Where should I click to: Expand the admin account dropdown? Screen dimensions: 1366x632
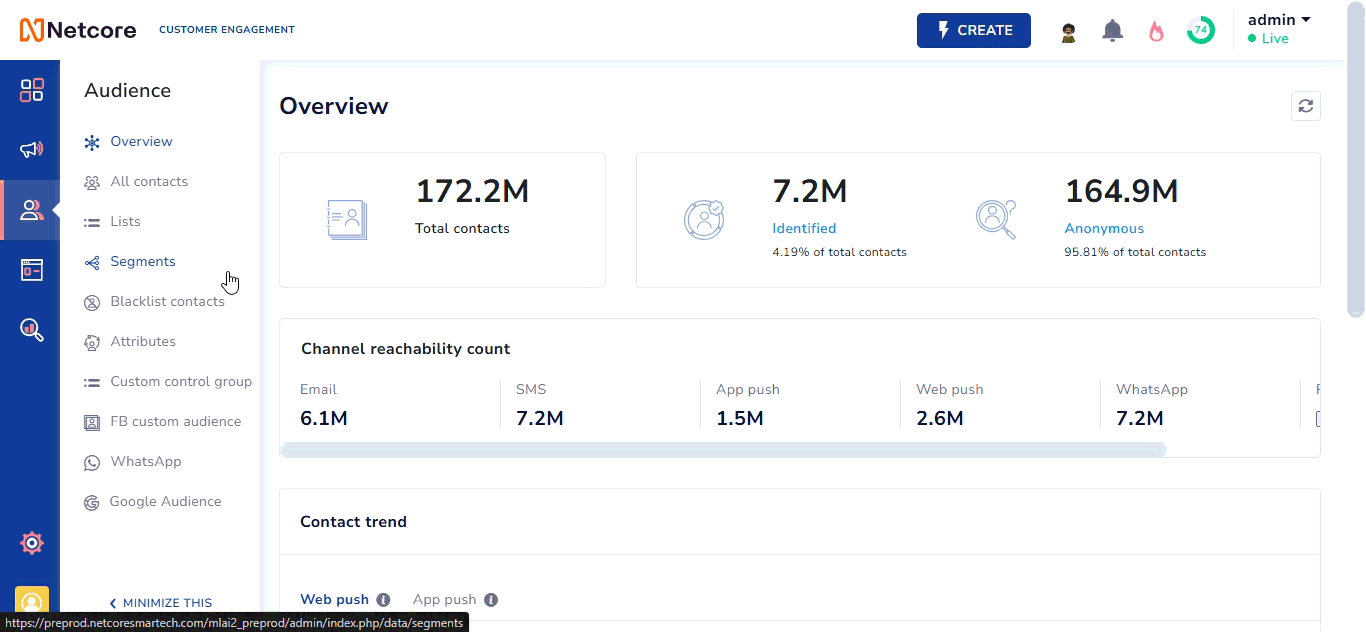pyautogui.click(x=1279, y=20)
